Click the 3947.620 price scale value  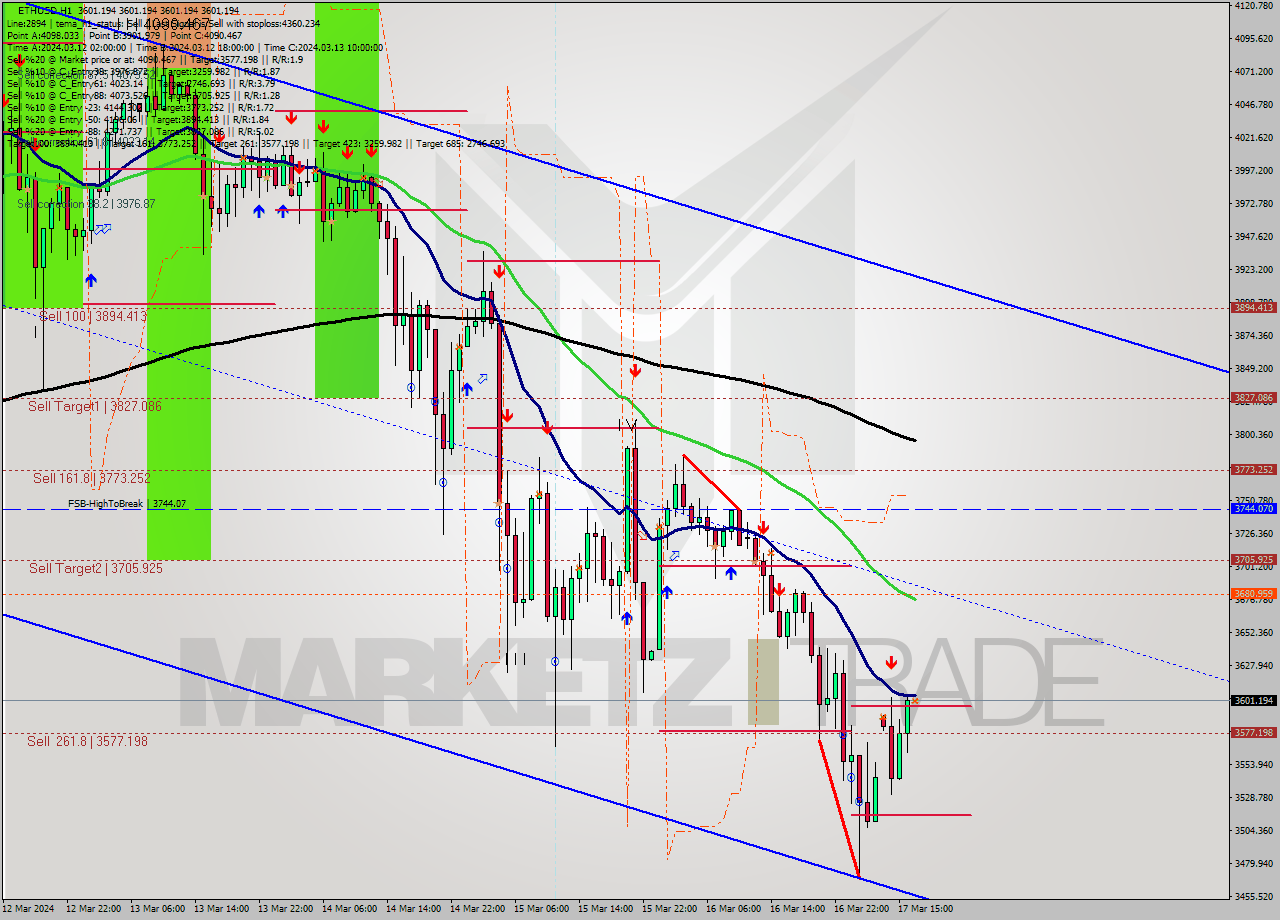(x=1253, y=237)
